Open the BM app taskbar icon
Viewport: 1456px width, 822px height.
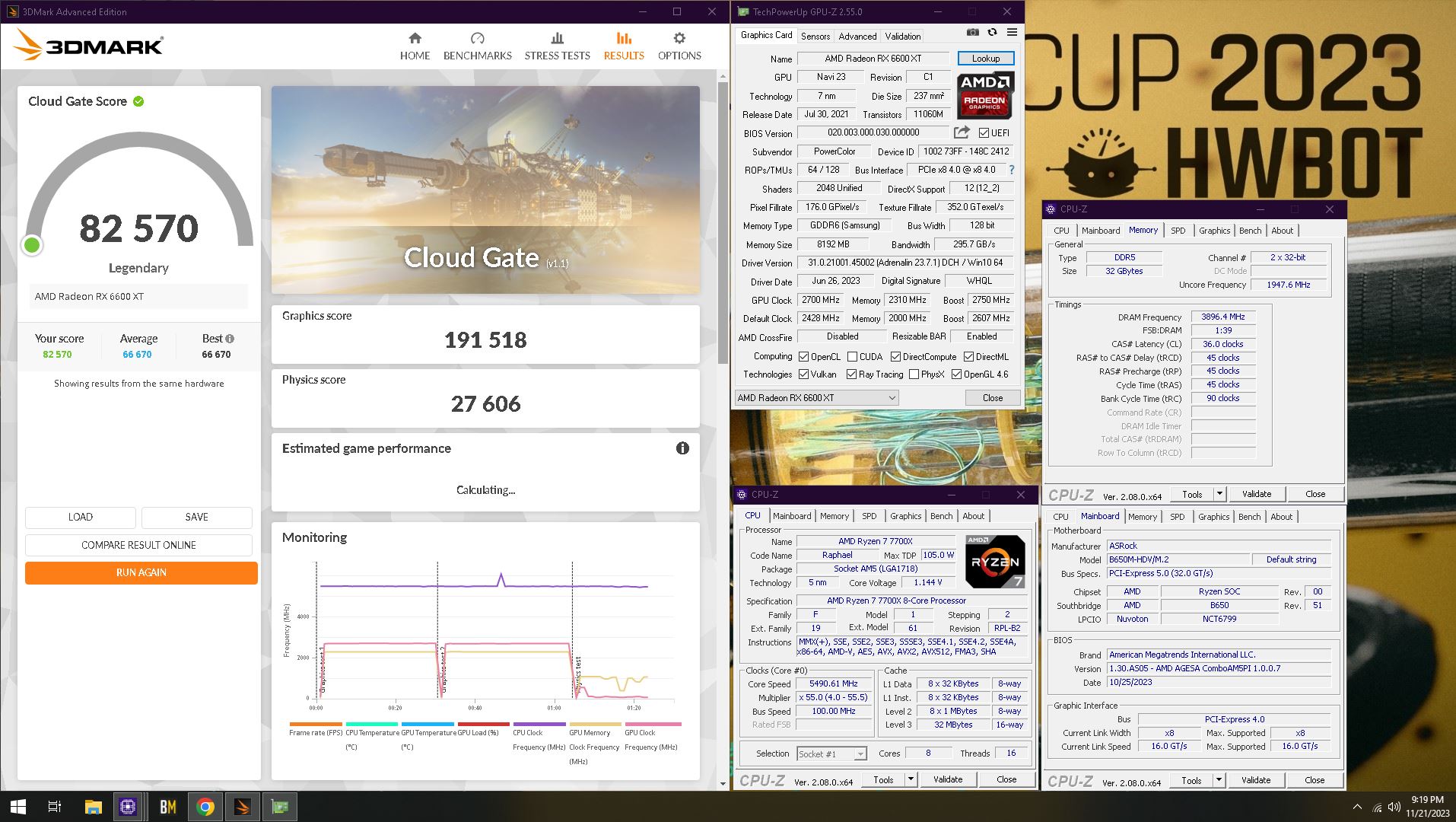(168, 807)
